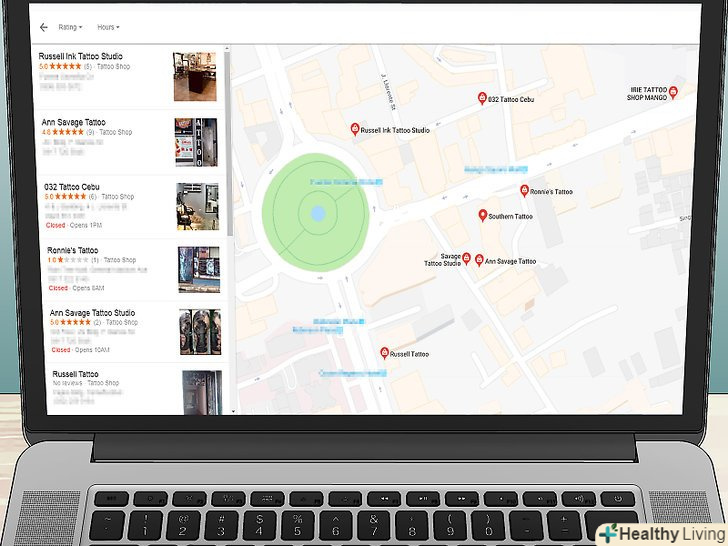The width and height of the screenshot is (728, 546).
Task: Click 'No reviews · Tattoo Shop' under Russell Tattoo
Action: 86,383
